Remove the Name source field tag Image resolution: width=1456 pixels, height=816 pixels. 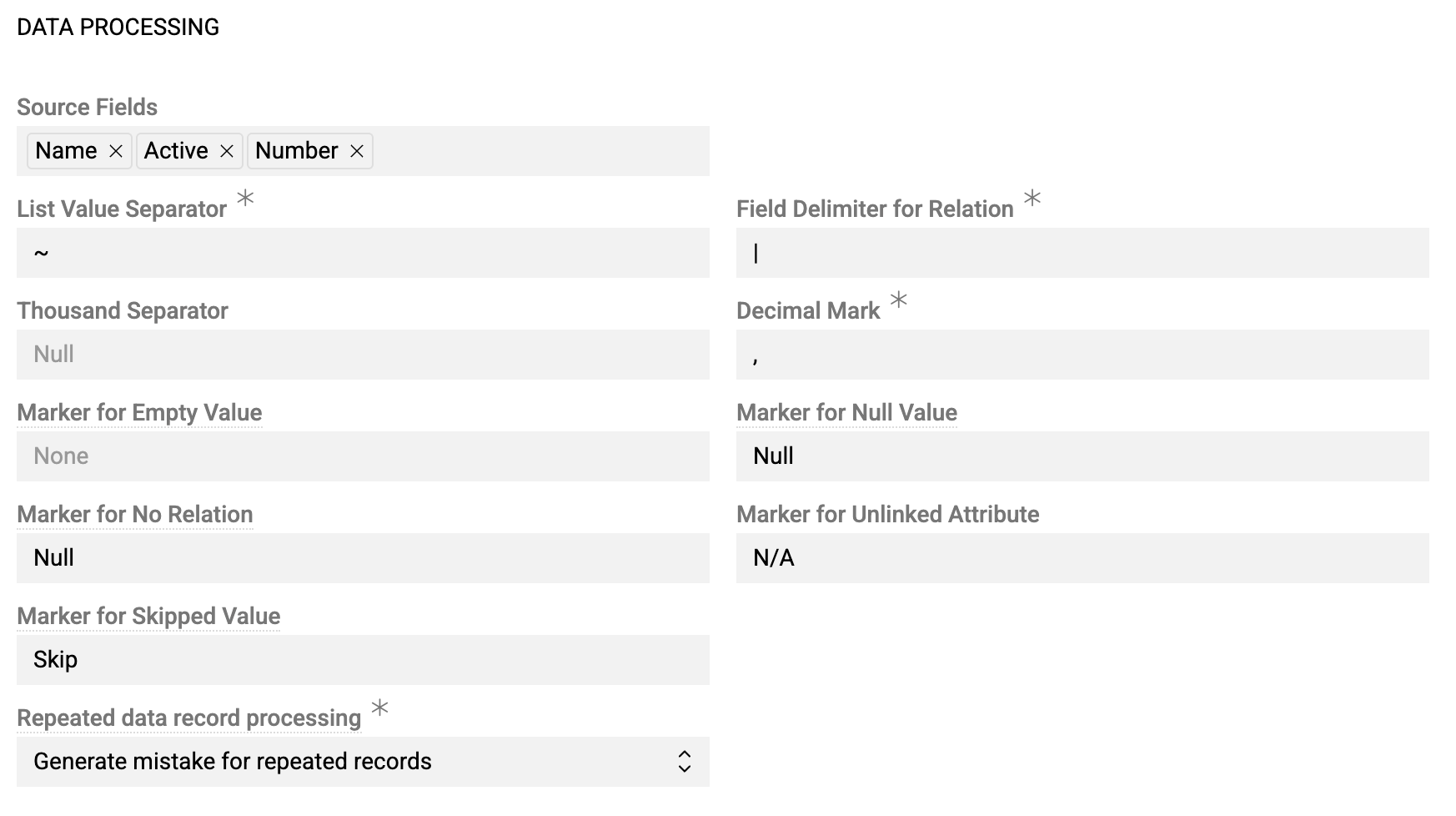click(116, 151)
